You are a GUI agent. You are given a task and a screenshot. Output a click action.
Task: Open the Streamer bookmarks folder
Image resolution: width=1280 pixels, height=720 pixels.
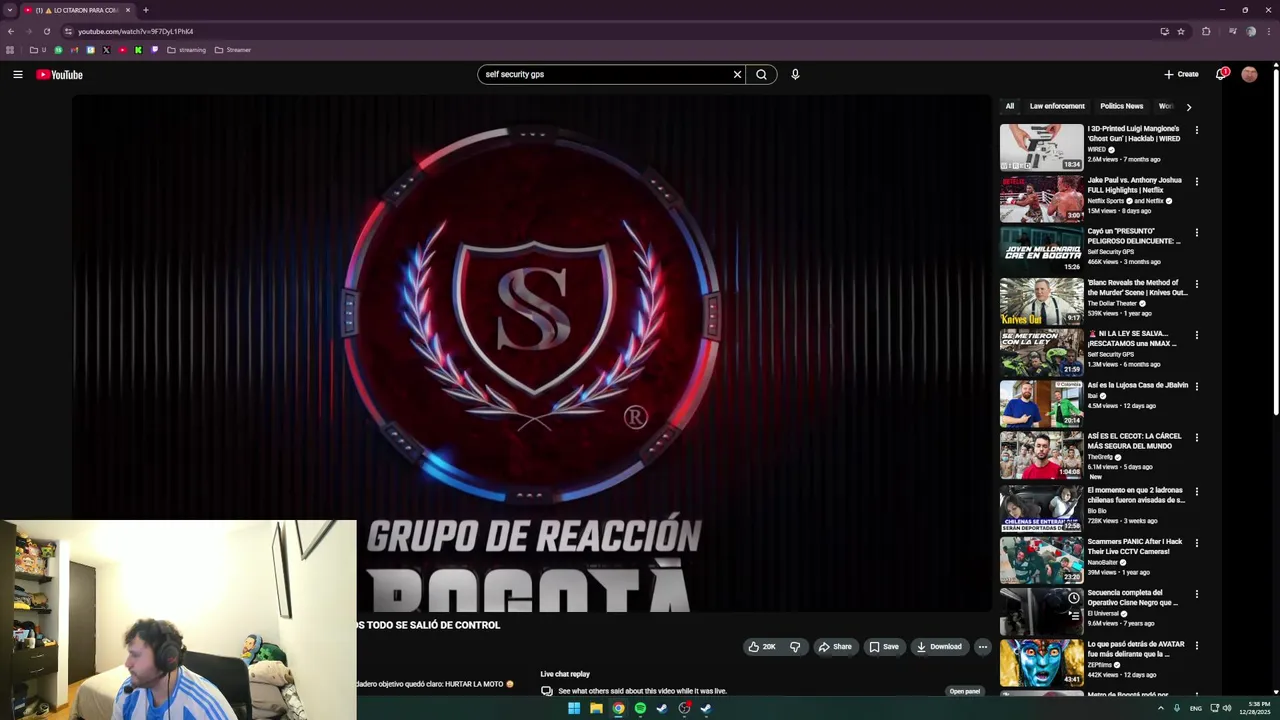(233, 50)
